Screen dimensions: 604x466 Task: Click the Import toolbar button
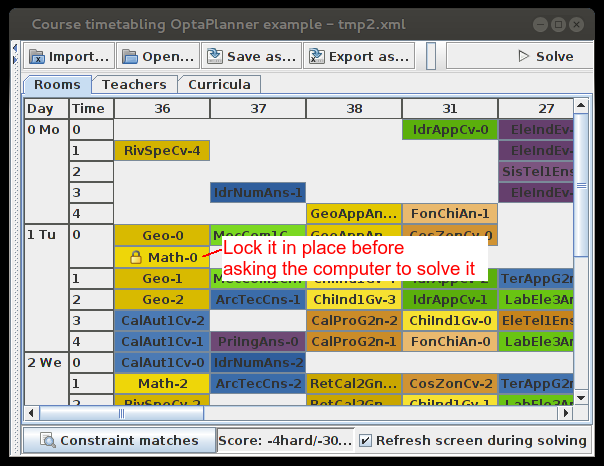point(68,56)
